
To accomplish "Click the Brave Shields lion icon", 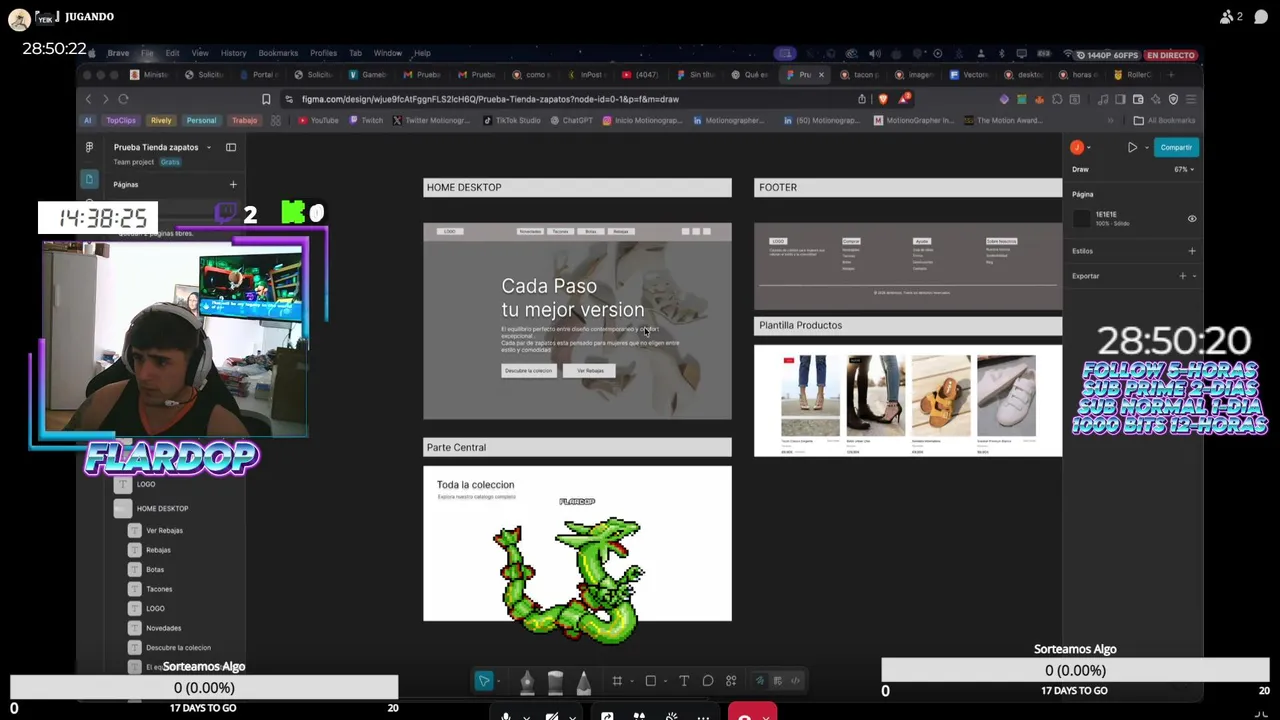I will (x=883, y=99).
